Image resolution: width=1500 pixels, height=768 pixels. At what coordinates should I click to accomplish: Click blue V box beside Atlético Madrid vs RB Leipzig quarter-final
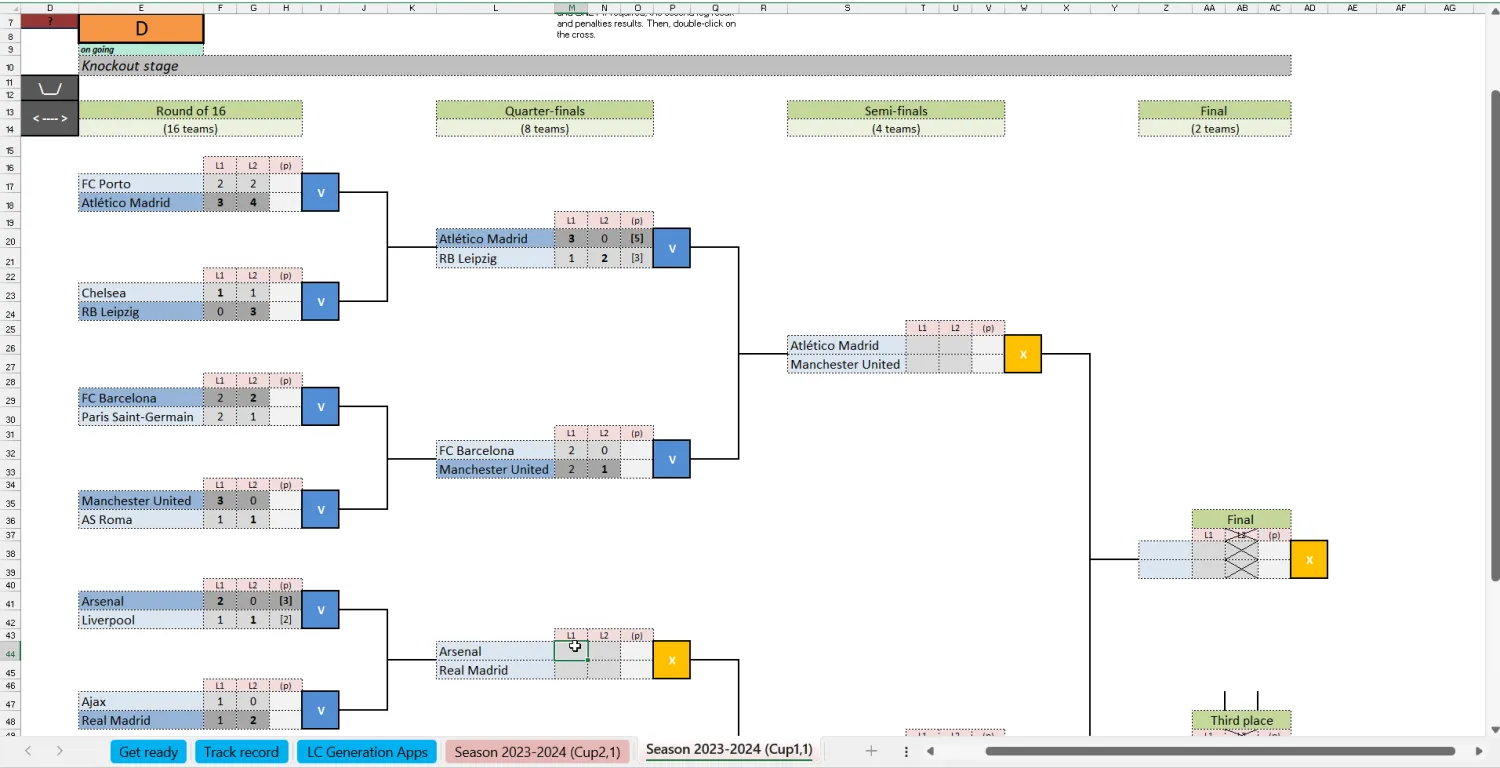[x=671, y=248]
